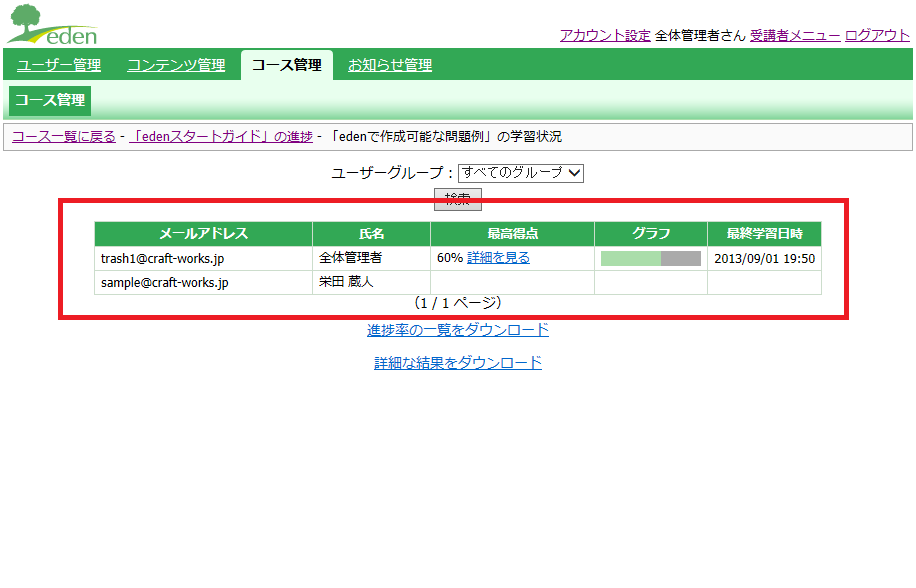Viewport: 916px width, 588px height.
Task: Click the date 2013/09/01 19:50
Action: pyautogui.click(x=764, y=258)
